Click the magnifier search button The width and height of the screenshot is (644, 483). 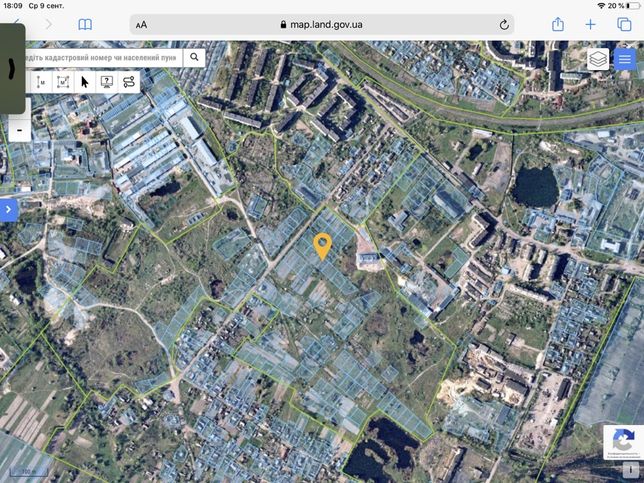pyautogui.click(x=194, y=58)
